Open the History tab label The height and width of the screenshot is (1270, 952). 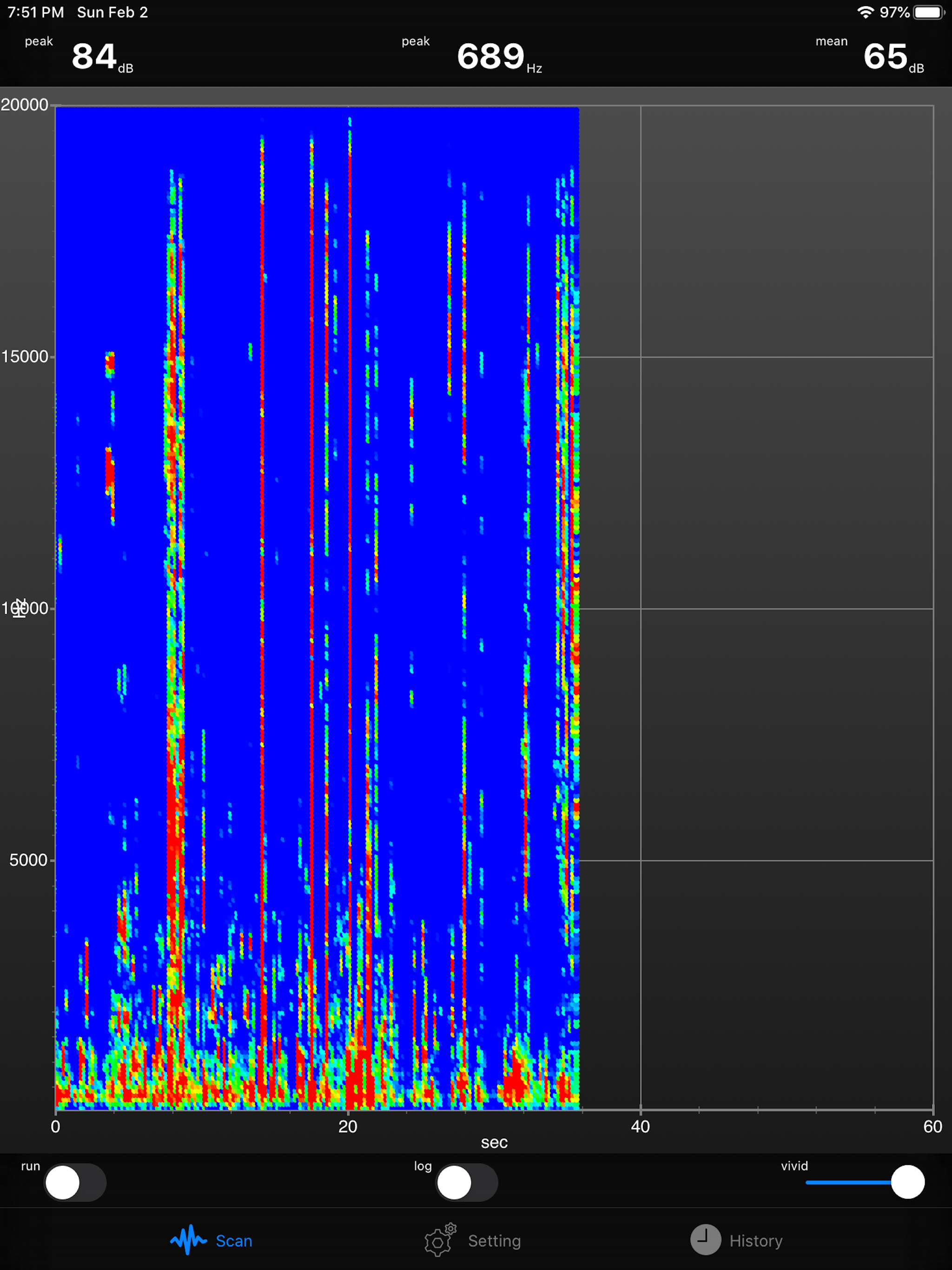[756, 1241]
